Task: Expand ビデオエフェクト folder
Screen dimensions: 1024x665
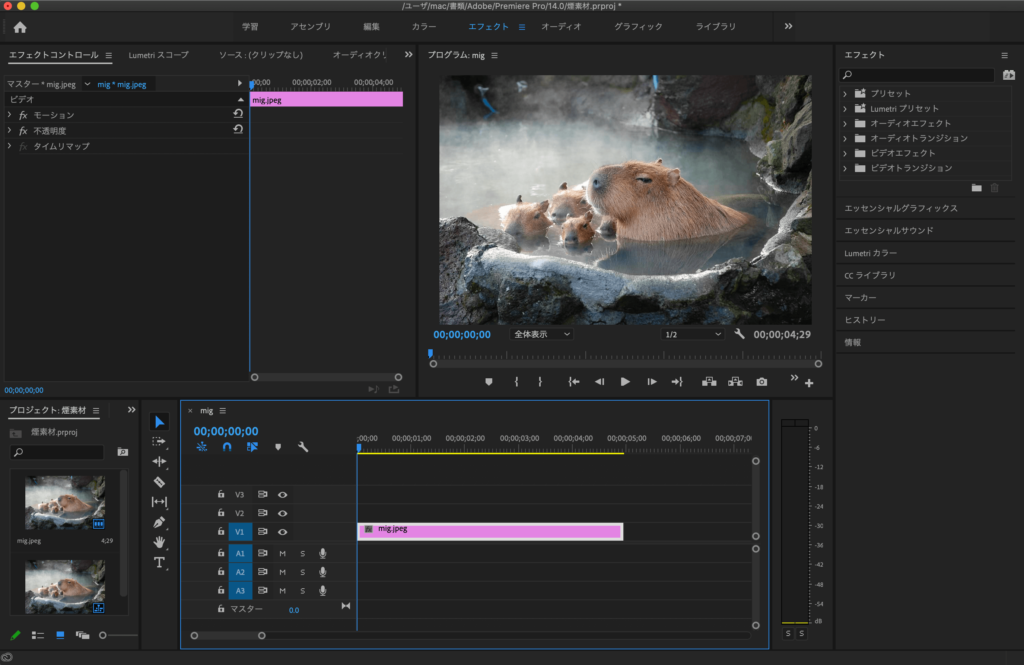Action: click(845, 154)
